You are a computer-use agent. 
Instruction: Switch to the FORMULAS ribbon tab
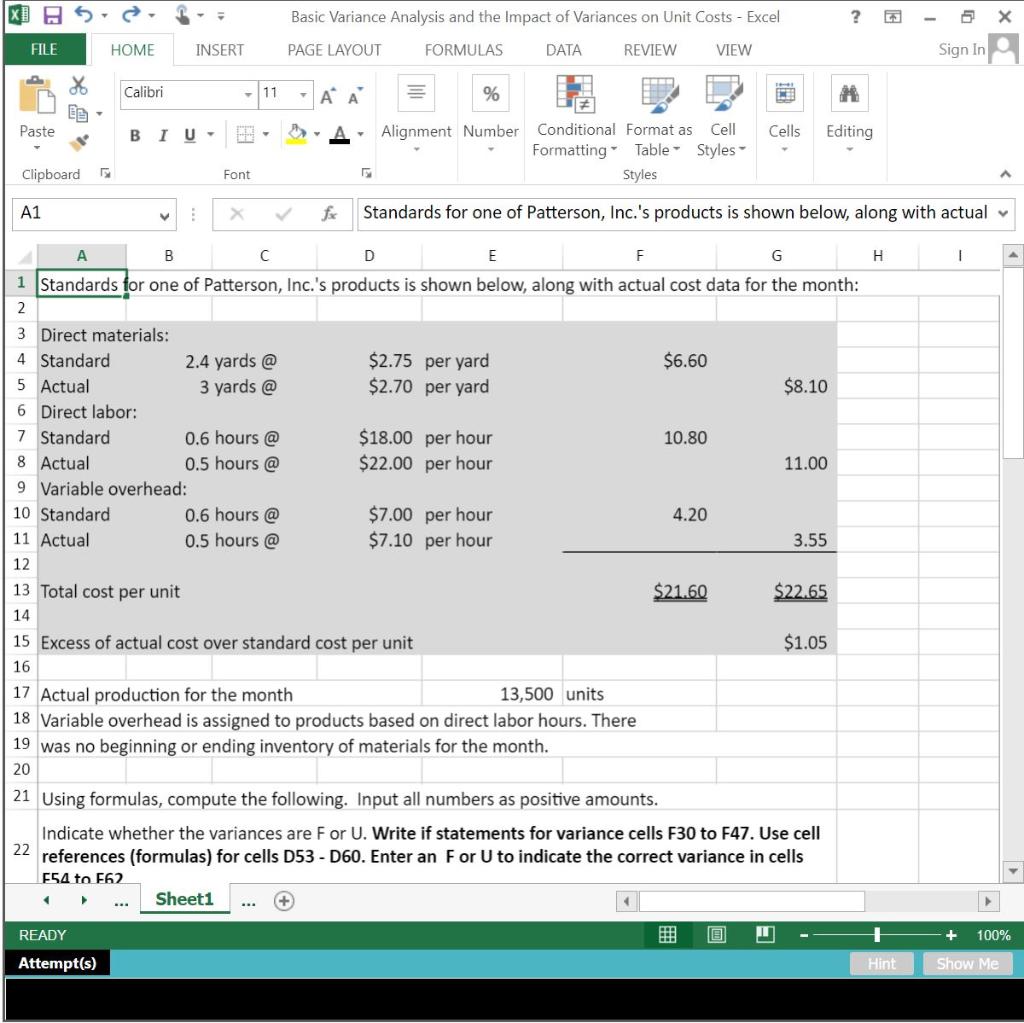(463, 49)
